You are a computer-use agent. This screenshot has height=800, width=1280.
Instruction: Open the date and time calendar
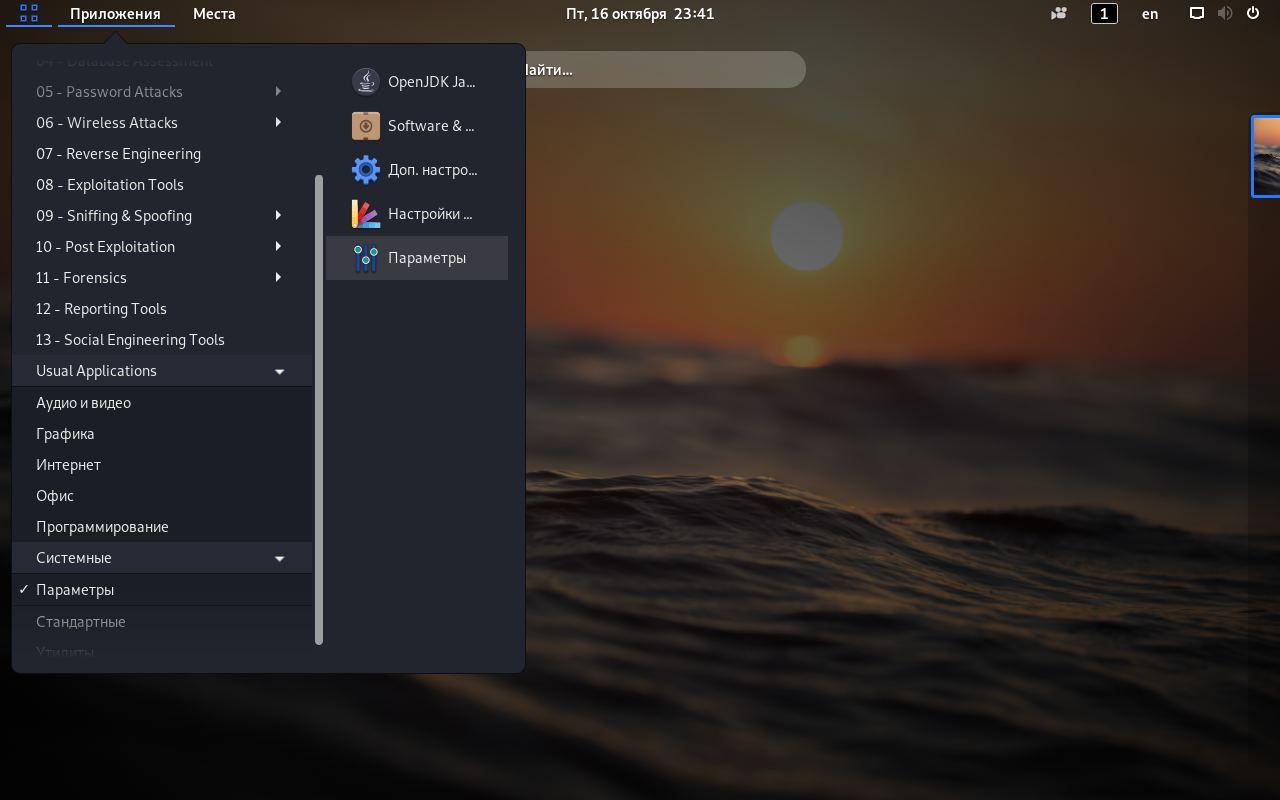[x=640, y=14]
